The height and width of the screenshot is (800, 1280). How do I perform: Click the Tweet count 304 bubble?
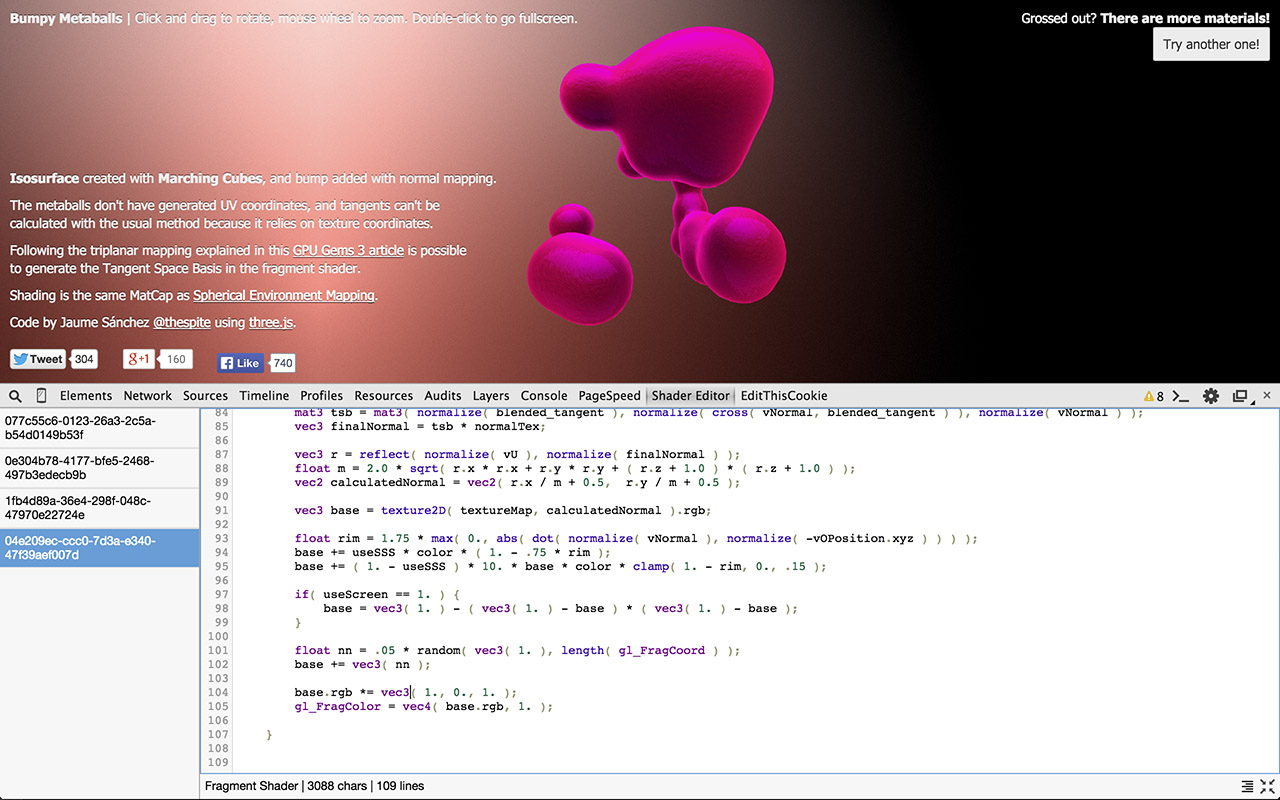click(85, 359)
